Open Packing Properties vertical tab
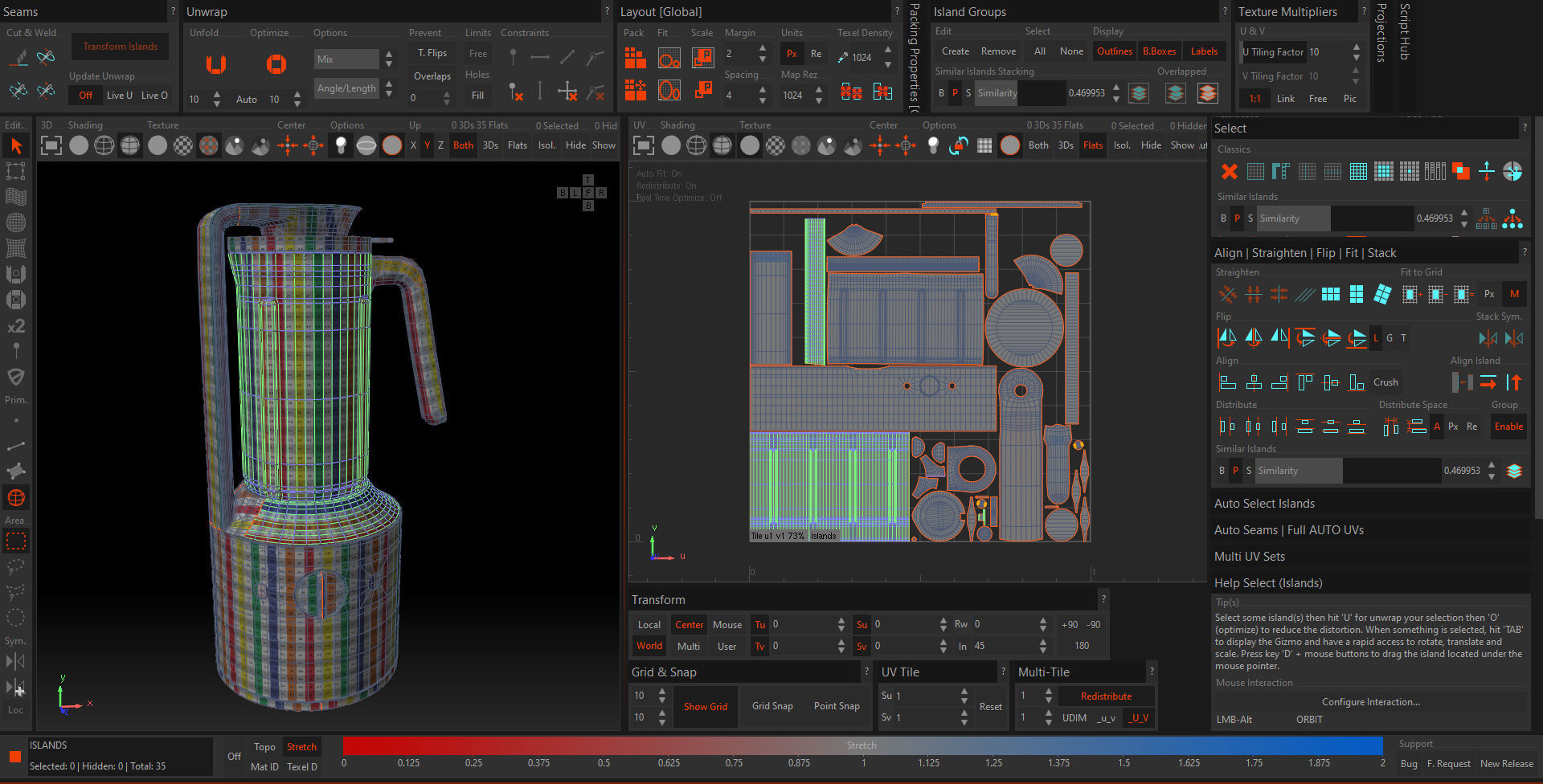Image resolution: width=1543 pixels, height=784 pixels. click(914, 57)
